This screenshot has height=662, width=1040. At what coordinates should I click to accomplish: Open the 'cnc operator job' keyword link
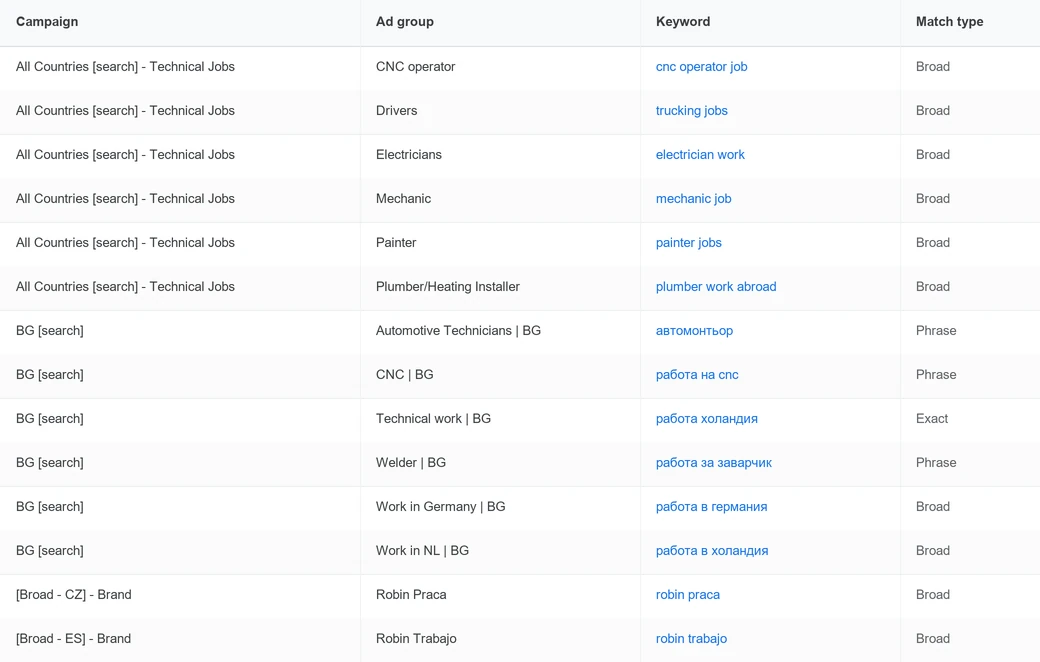(701, 66)
